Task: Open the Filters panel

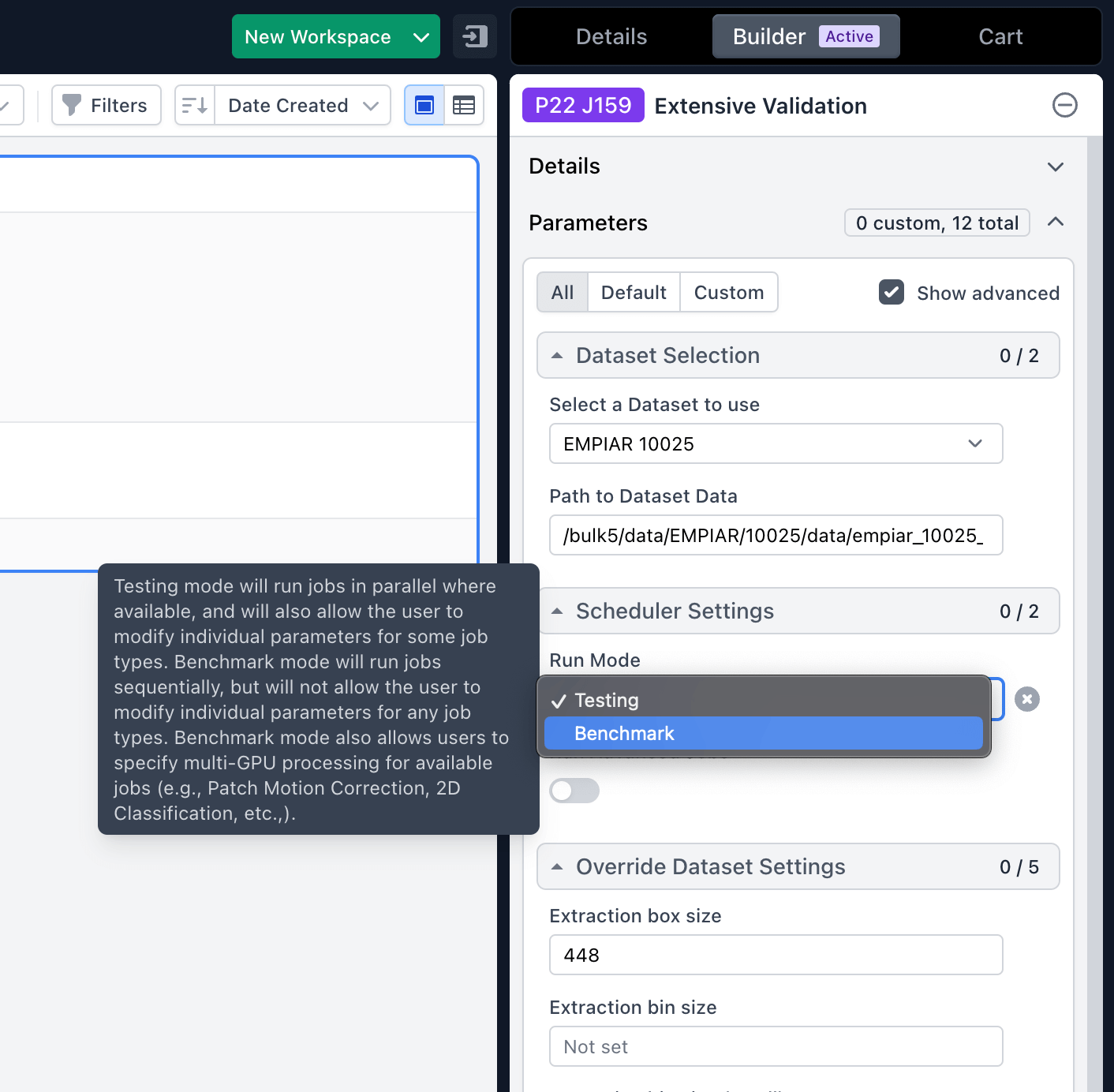Action: 107,105
